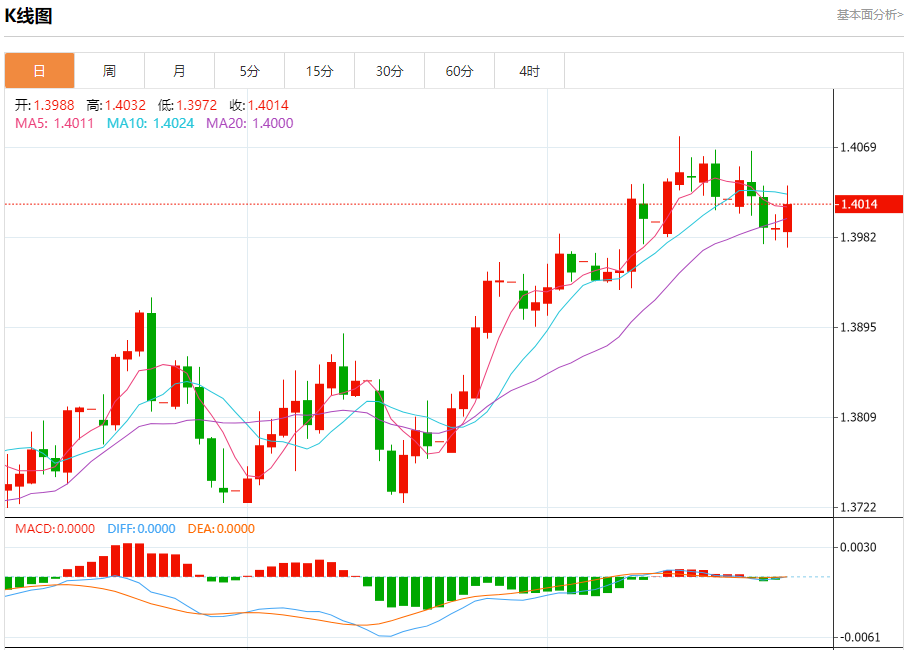
Task: Click the rightmost red candlestick
Action: click(x=788, y=217)
